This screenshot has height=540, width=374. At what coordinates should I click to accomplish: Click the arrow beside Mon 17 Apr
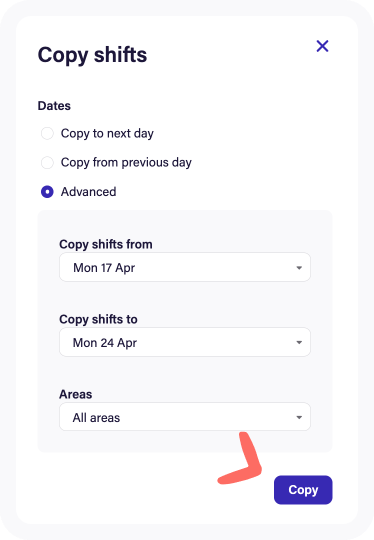point(299,268)
